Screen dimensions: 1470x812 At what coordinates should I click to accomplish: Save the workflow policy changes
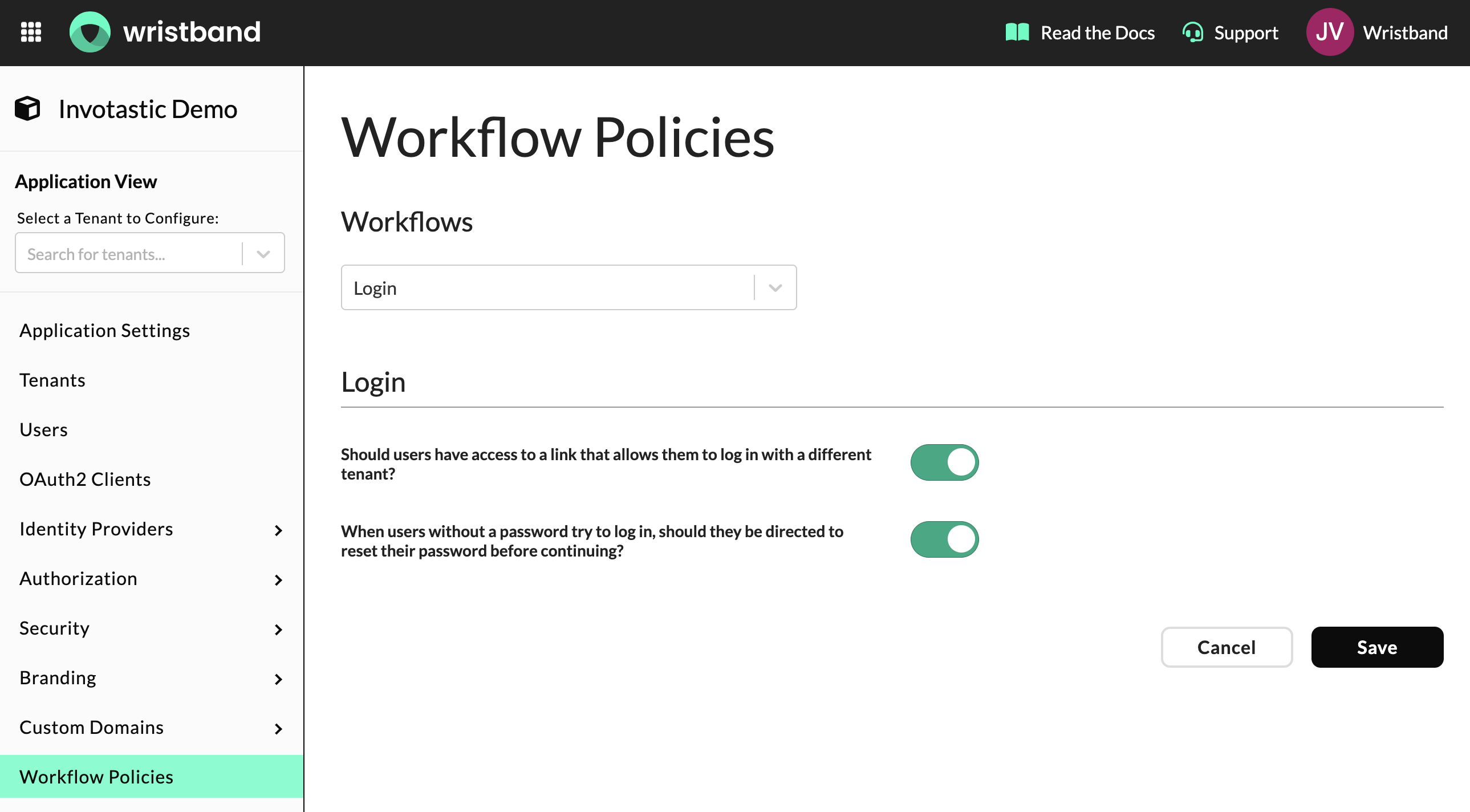1376,647
